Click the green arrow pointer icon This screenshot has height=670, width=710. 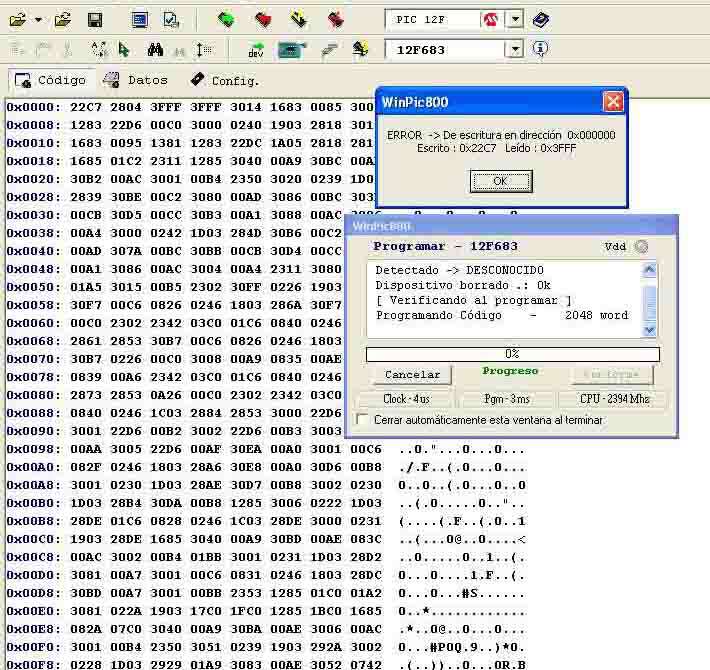coord(123,49)
